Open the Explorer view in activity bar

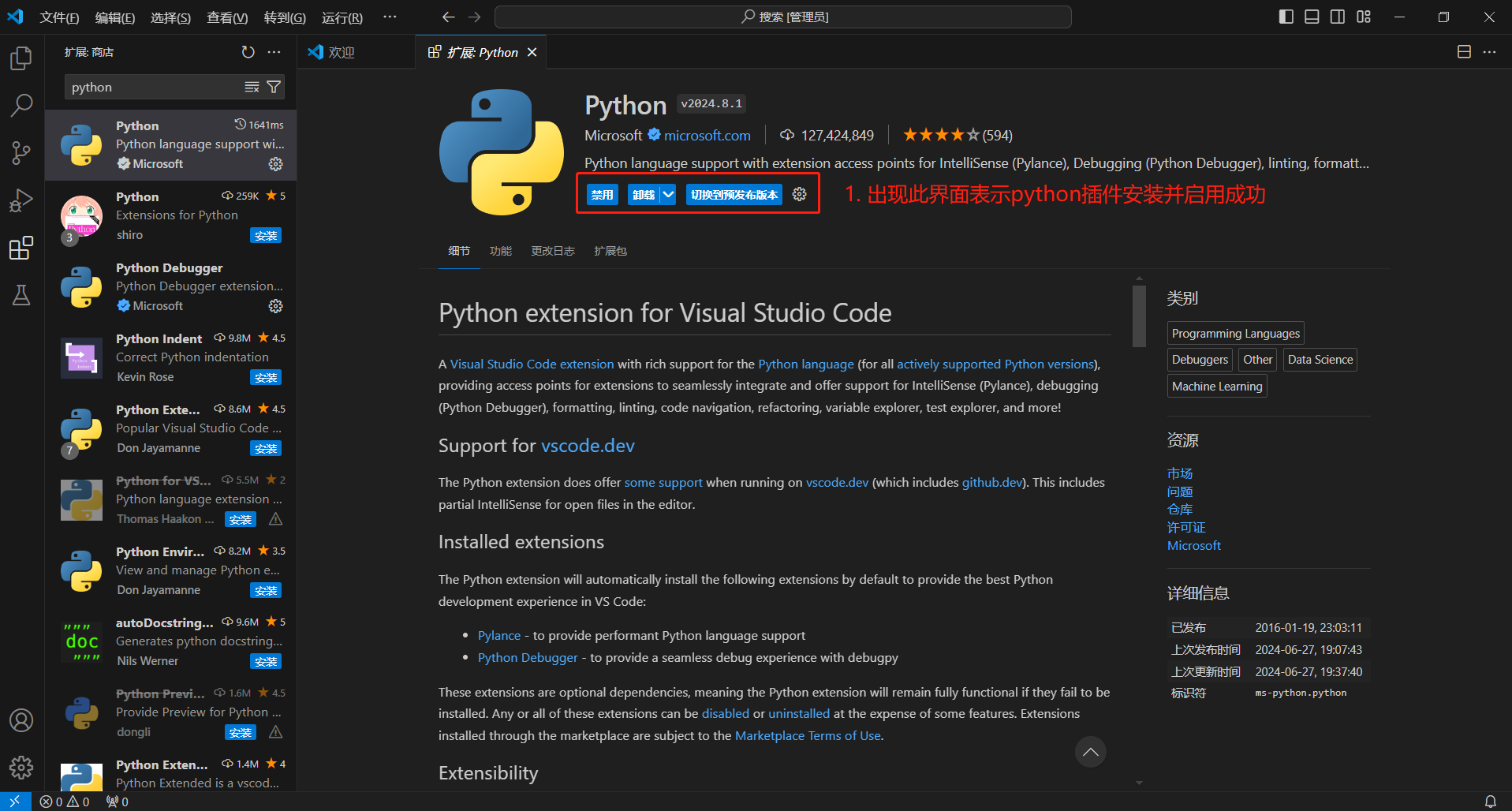21,58
